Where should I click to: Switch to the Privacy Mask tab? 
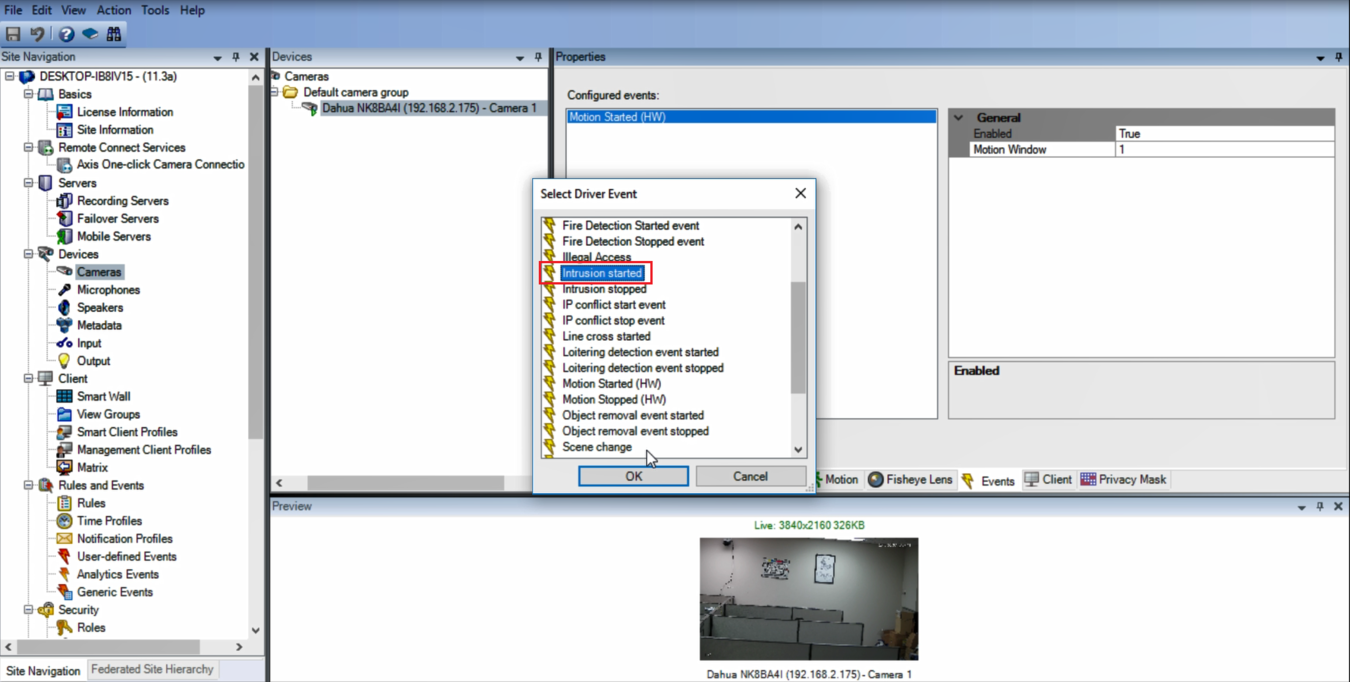(1123, 480)
